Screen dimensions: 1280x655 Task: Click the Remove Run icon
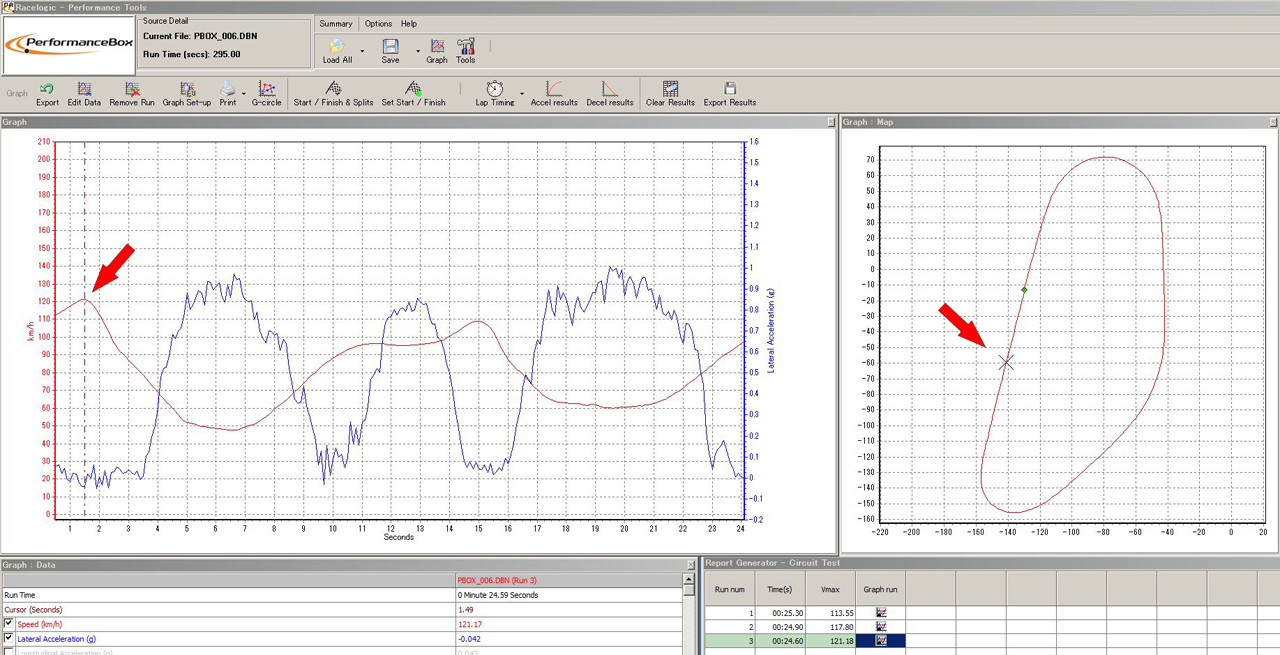pyautogui.click(x=132, y=90)
